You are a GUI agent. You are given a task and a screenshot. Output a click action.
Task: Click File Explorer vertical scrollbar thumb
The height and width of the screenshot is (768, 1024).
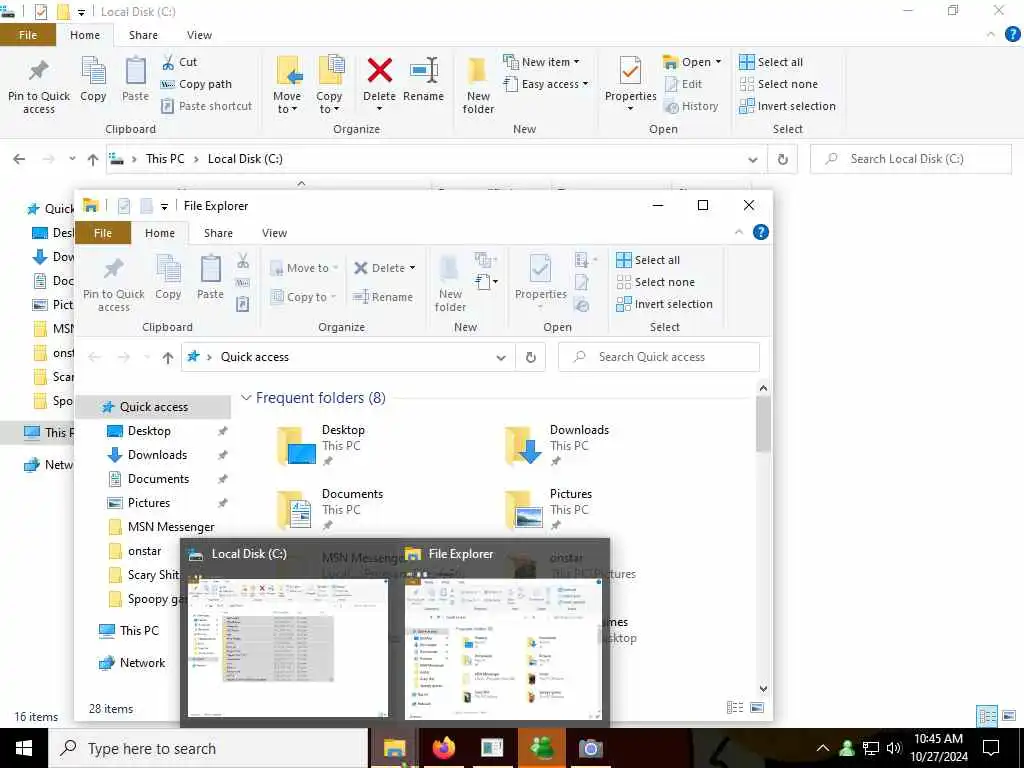(763, 424)
